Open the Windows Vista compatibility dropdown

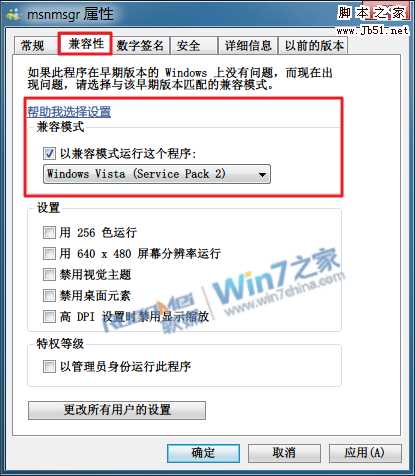[x=157, y=174]
